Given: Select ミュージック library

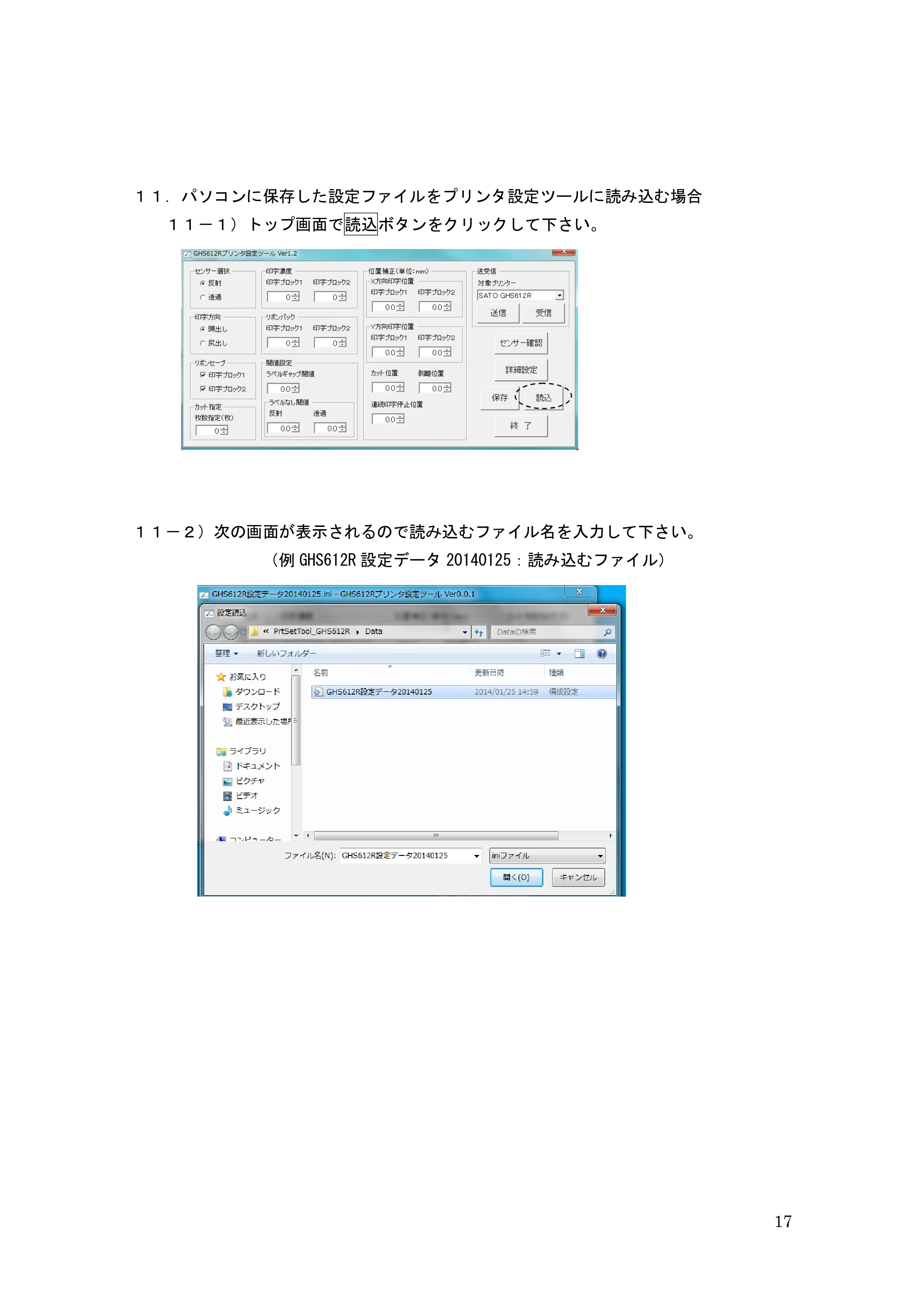Looking at the screenshot, I should pyautogui.click(x=251, y=811).
